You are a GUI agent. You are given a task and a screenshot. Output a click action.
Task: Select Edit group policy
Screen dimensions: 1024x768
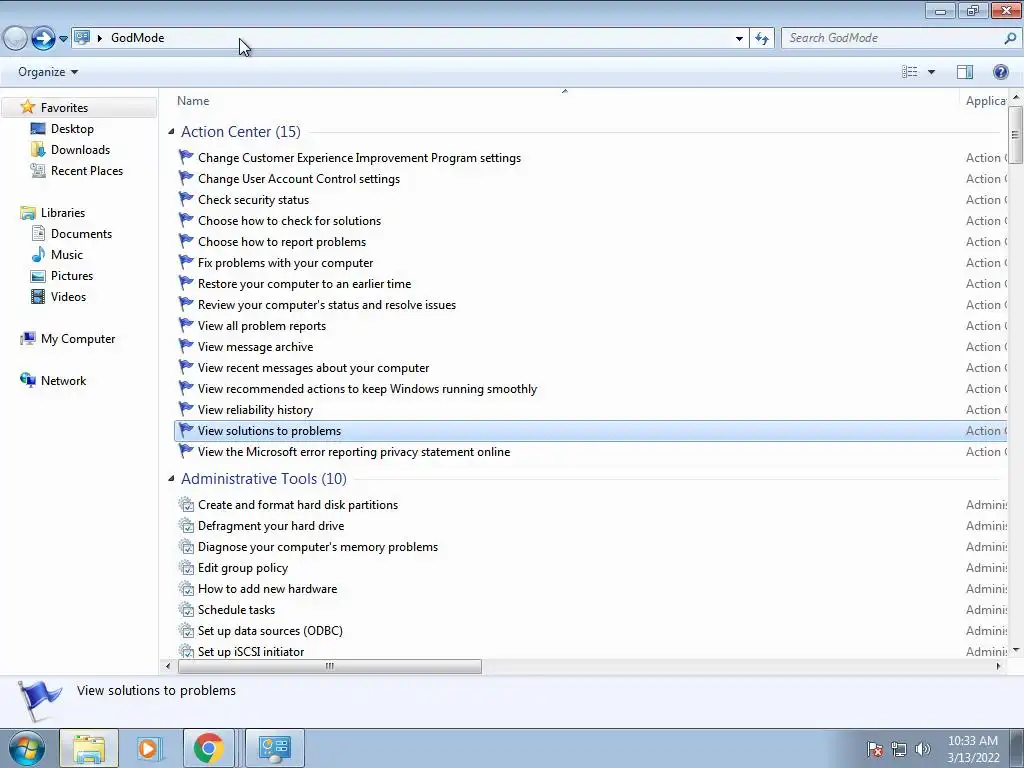point(243,568)
